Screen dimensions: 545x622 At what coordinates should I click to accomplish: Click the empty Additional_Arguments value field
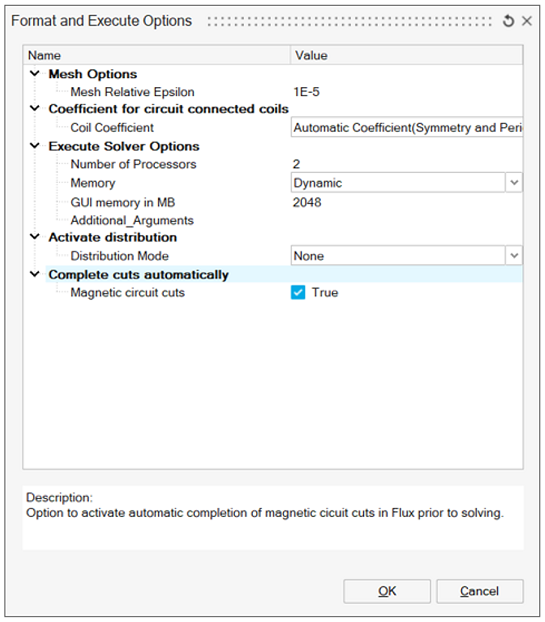tap(407, 220)
